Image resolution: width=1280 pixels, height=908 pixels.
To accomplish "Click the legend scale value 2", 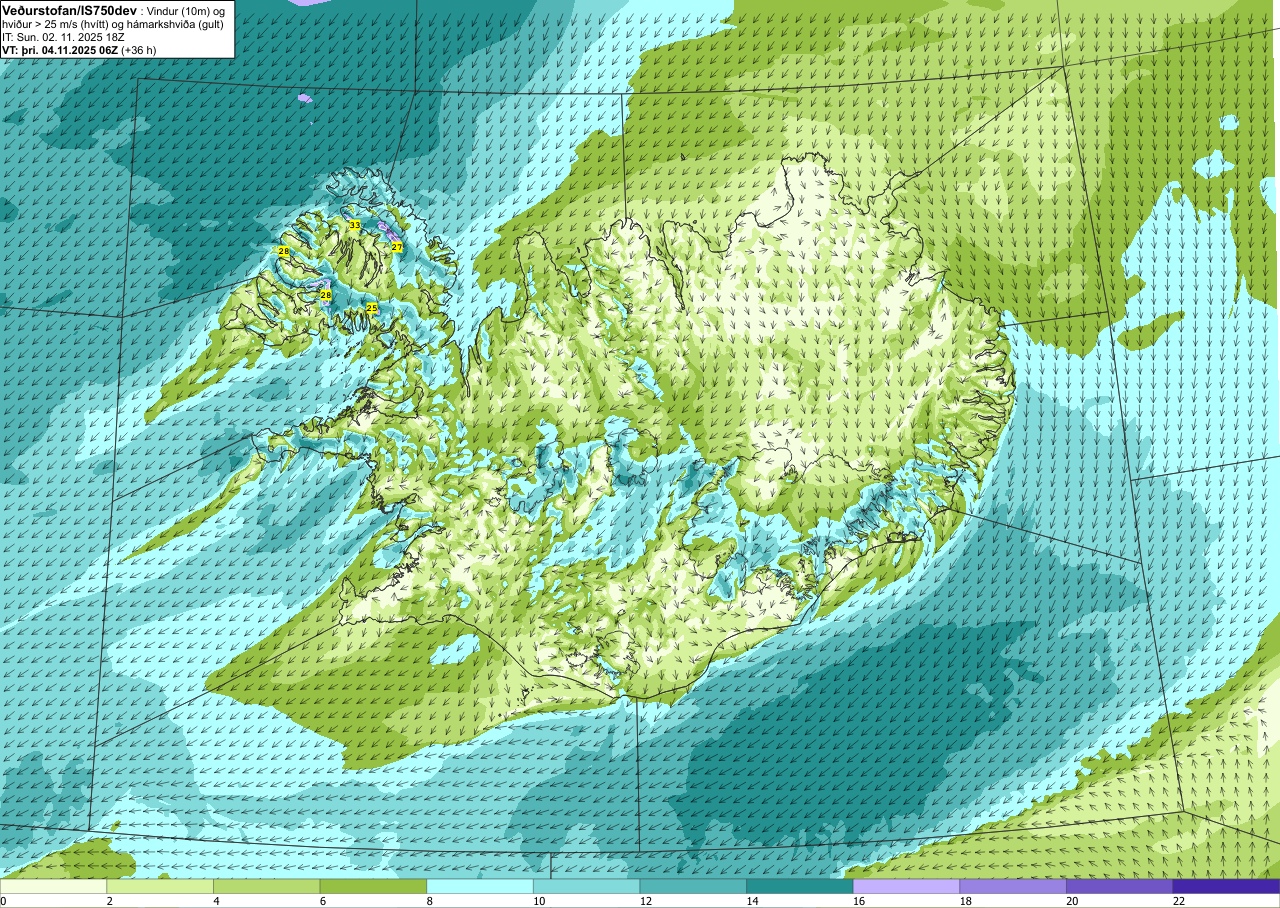I will click(x=109, y=901).
